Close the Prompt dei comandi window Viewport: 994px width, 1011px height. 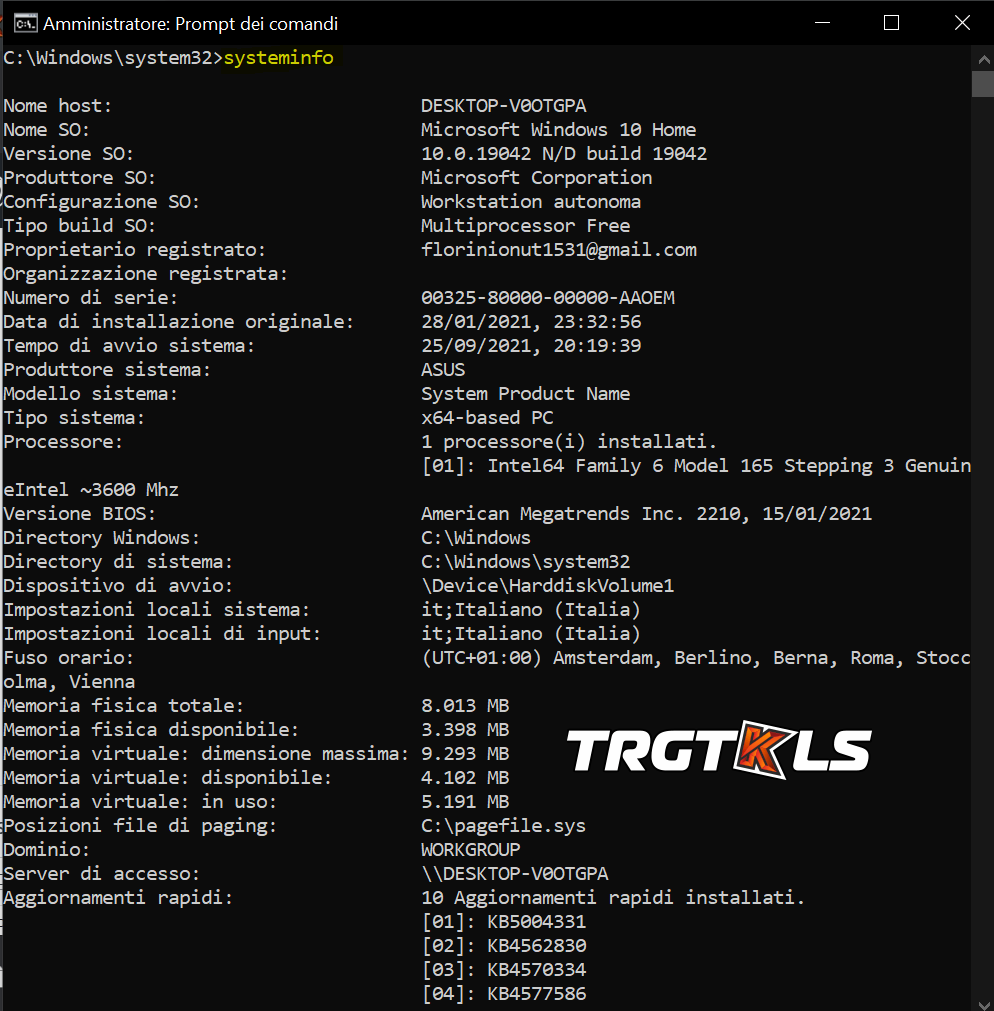click(961, 23)
